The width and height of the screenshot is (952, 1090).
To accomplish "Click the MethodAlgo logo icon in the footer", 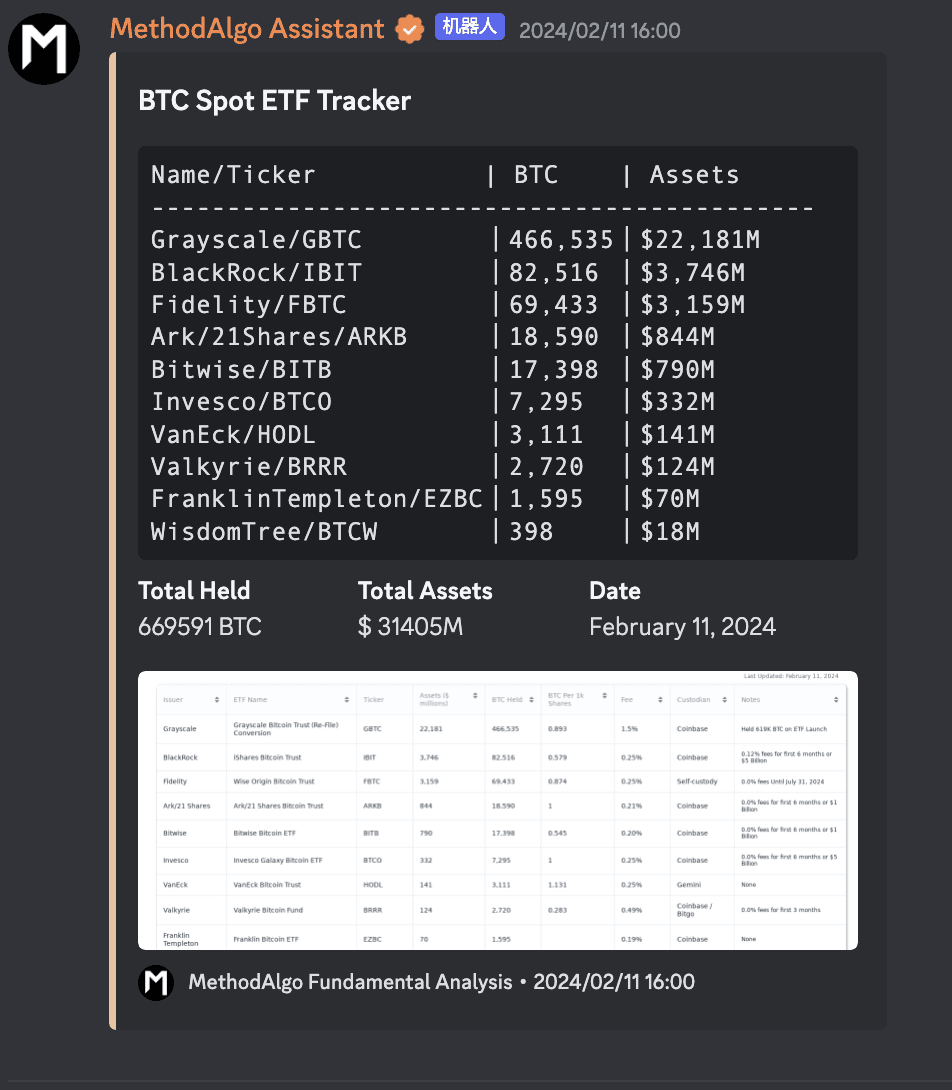I will (x=156, y=982).
